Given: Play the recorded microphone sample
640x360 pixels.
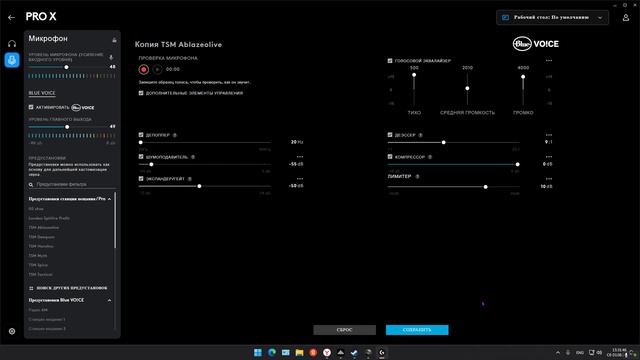Looking at the screenshot, I should pyautogui.click(x=158, y=69).
